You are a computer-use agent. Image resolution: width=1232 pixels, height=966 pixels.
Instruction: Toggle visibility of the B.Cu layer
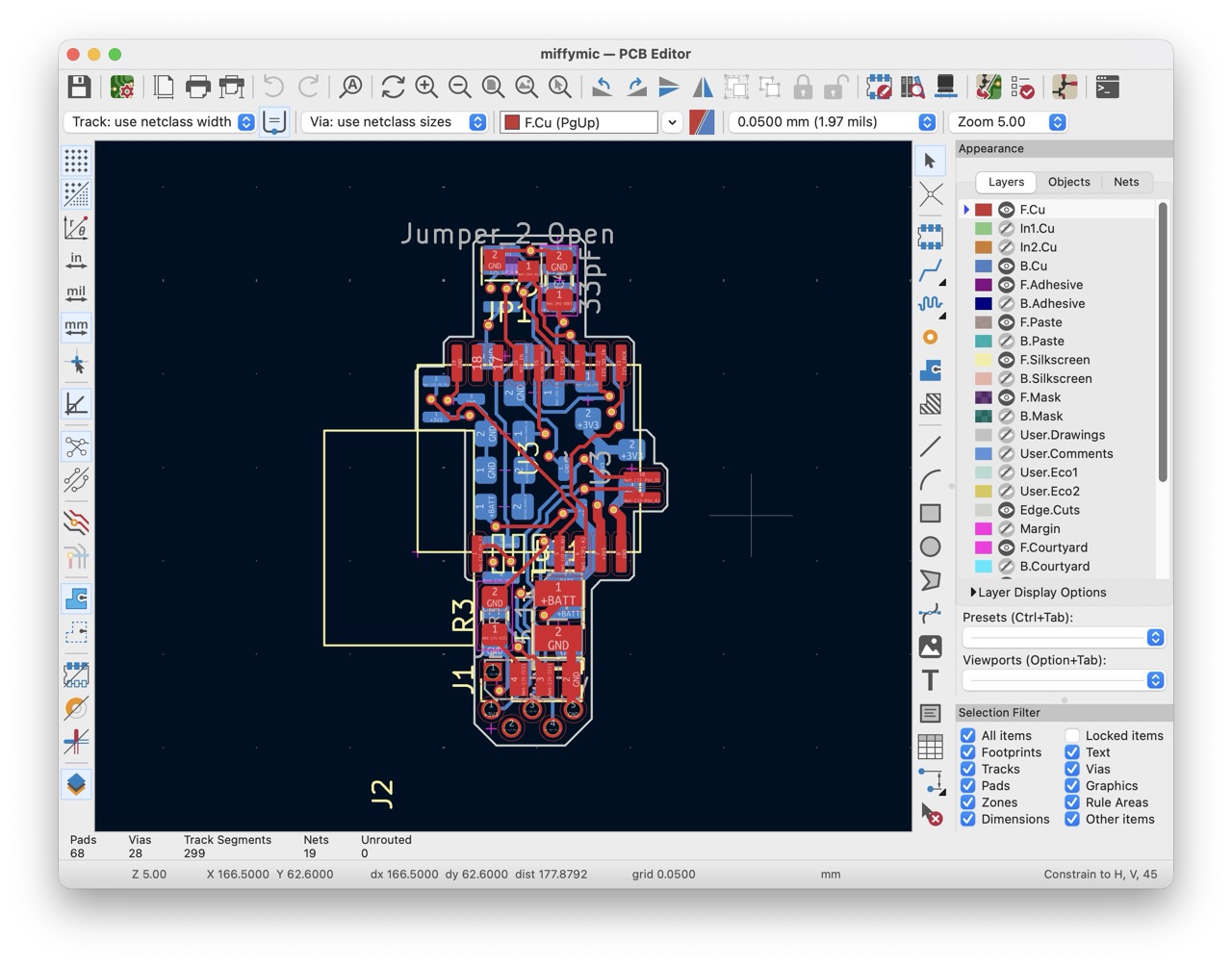(1006, 267)
